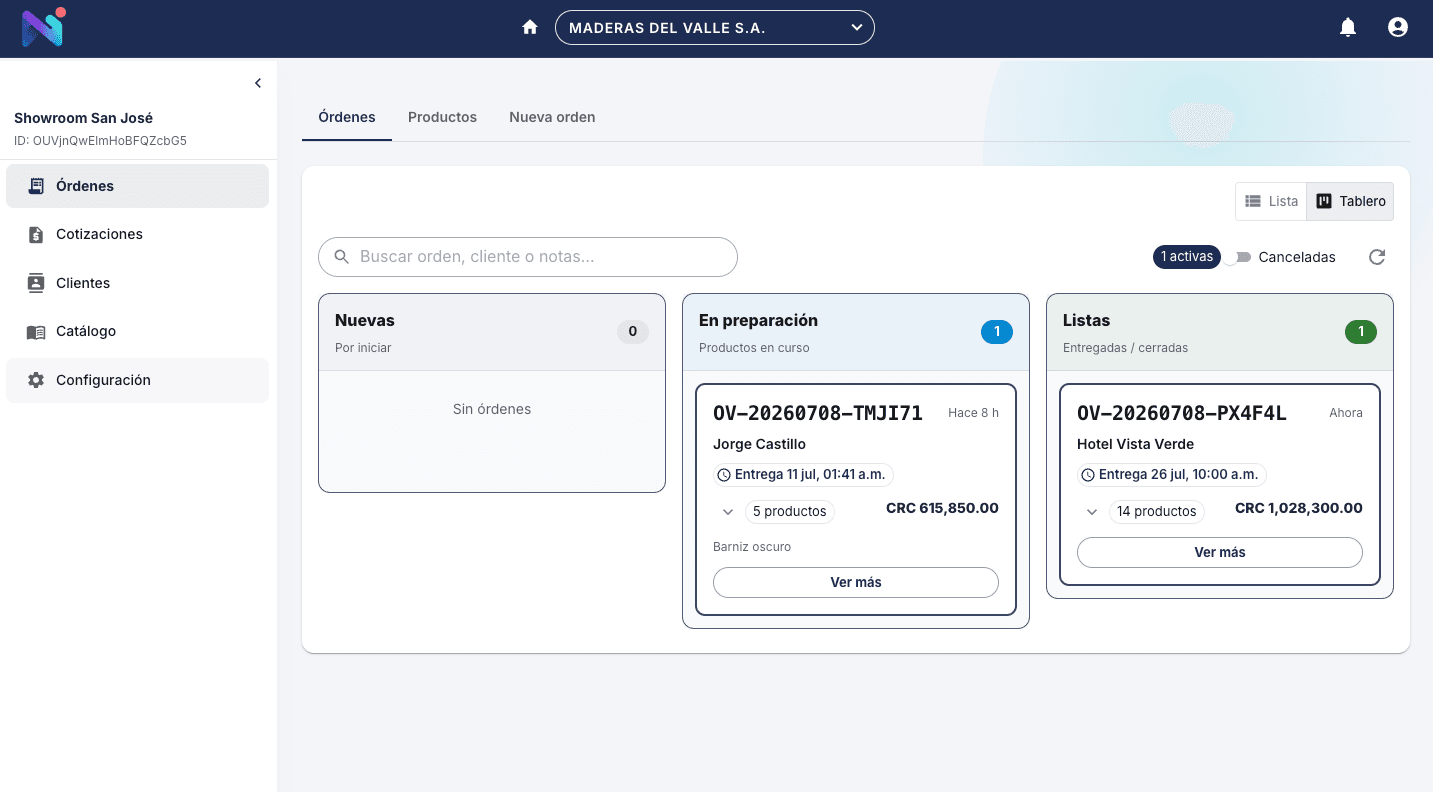
Task: Expand the 14 productos chevron
Action: pos(1092,512)
